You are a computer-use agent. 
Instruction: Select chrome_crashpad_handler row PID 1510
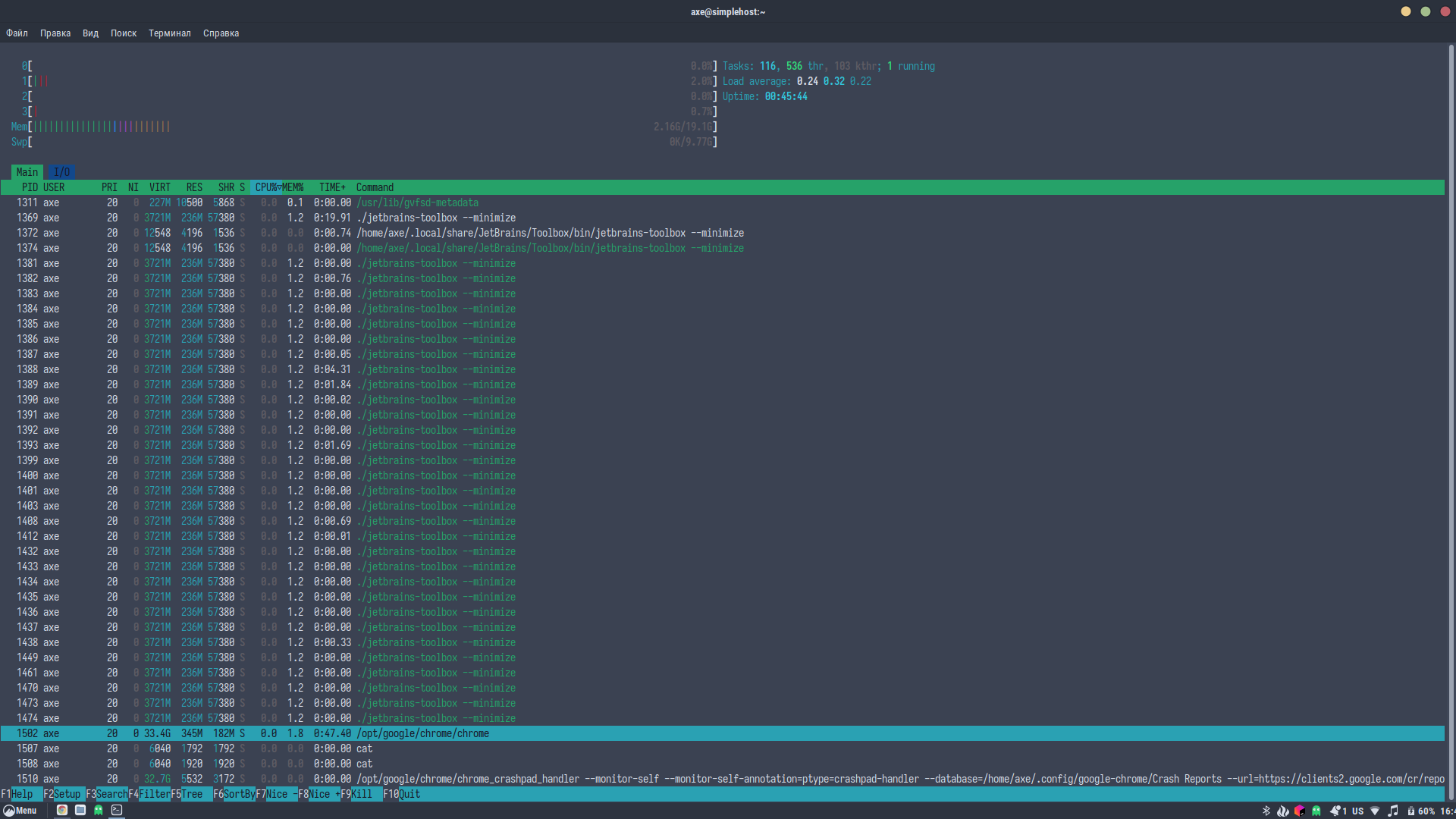722,779
